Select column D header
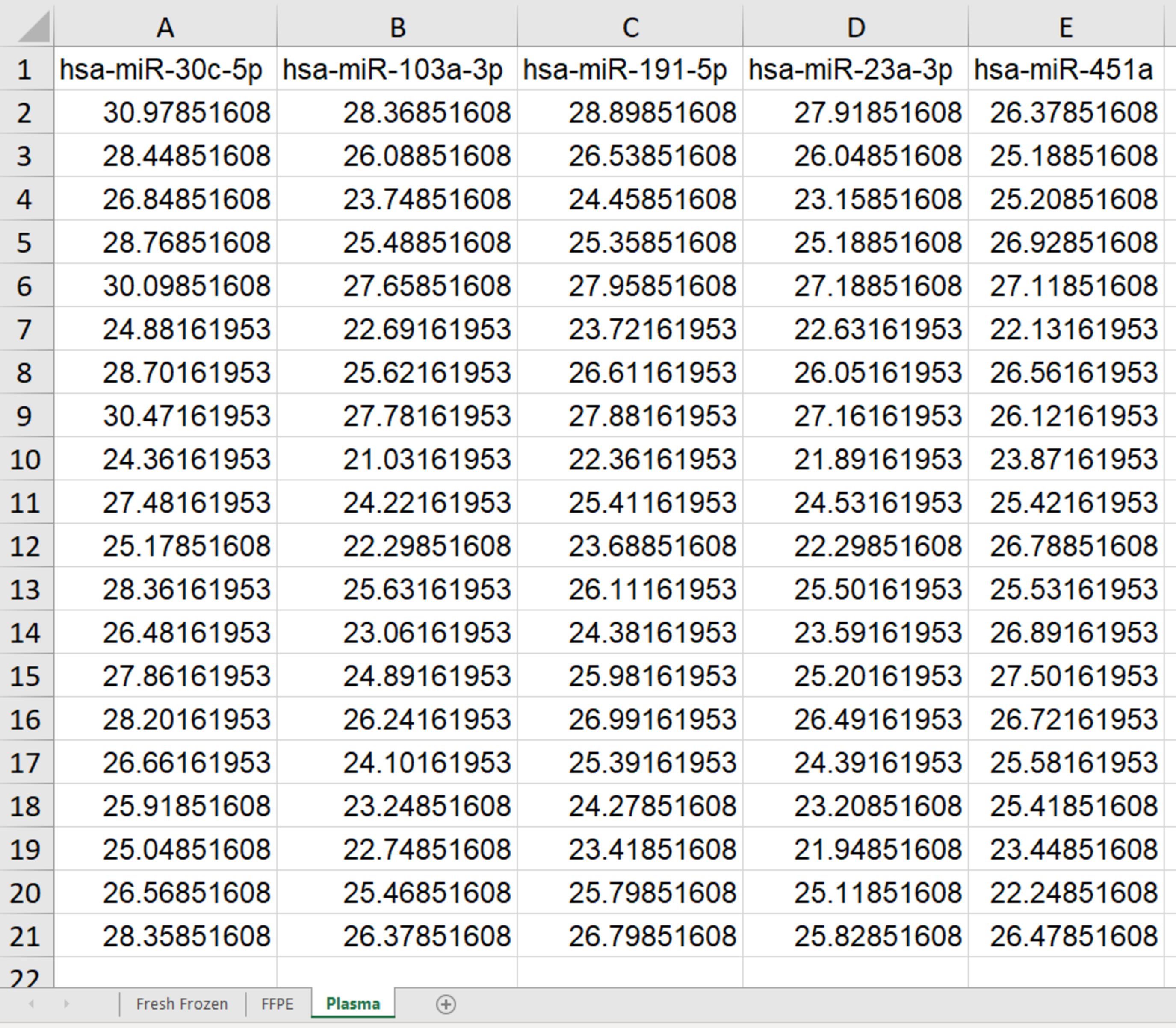The height and width of the screenshot is (1028, 1176). tap(856, 27)
